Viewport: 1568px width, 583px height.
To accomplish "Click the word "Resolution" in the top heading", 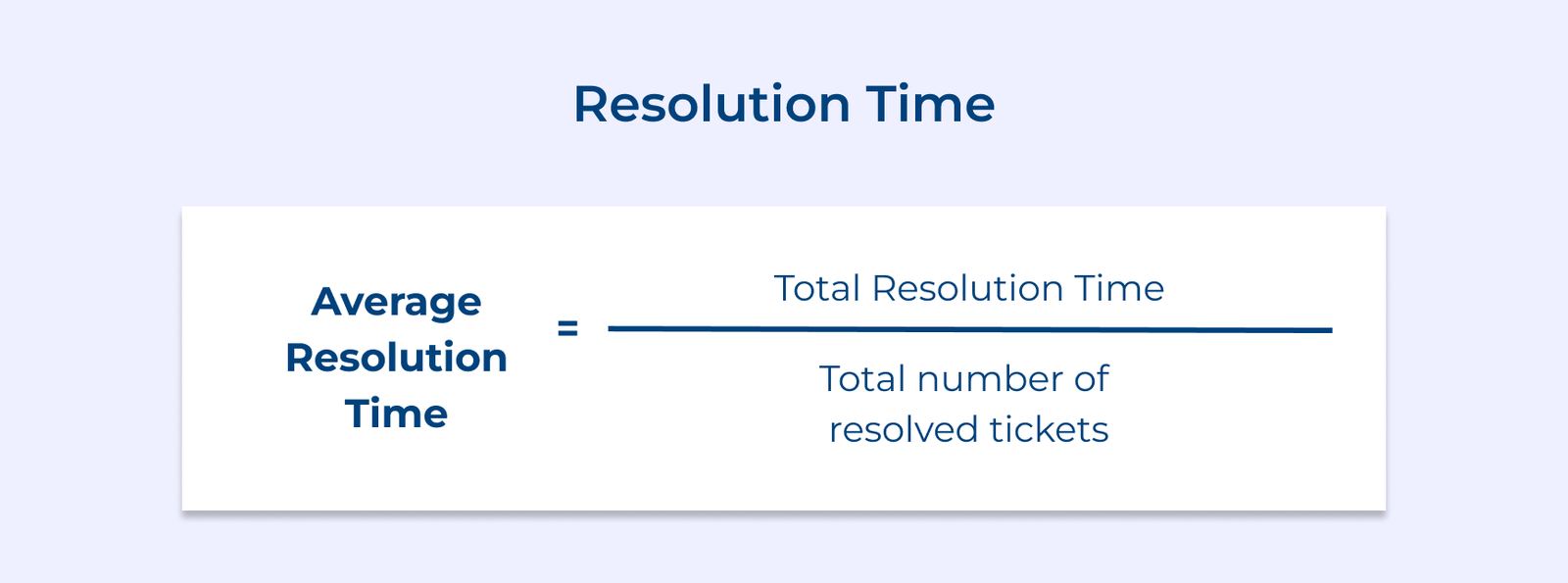I will (711, 104).
